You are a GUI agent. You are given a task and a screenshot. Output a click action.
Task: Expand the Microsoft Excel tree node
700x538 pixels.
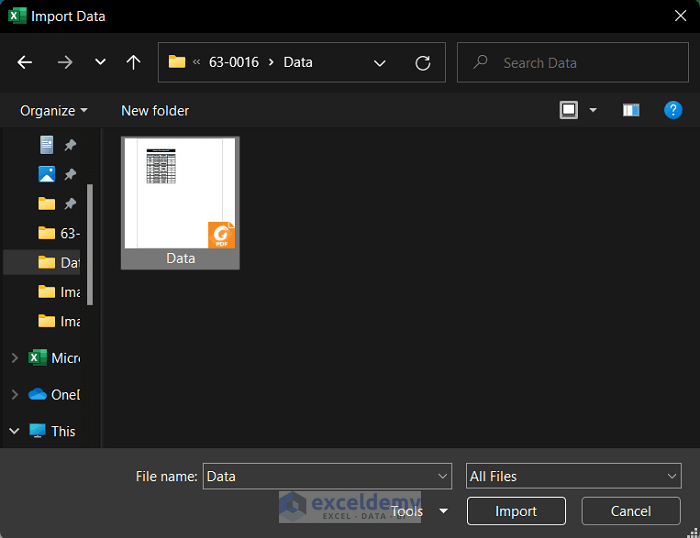pos(14,358)
